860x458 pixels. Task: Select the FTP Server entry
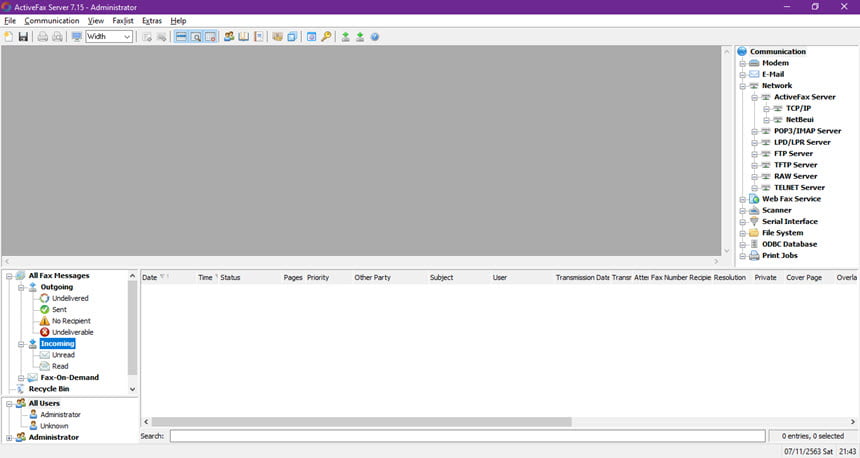coord(793,154)
